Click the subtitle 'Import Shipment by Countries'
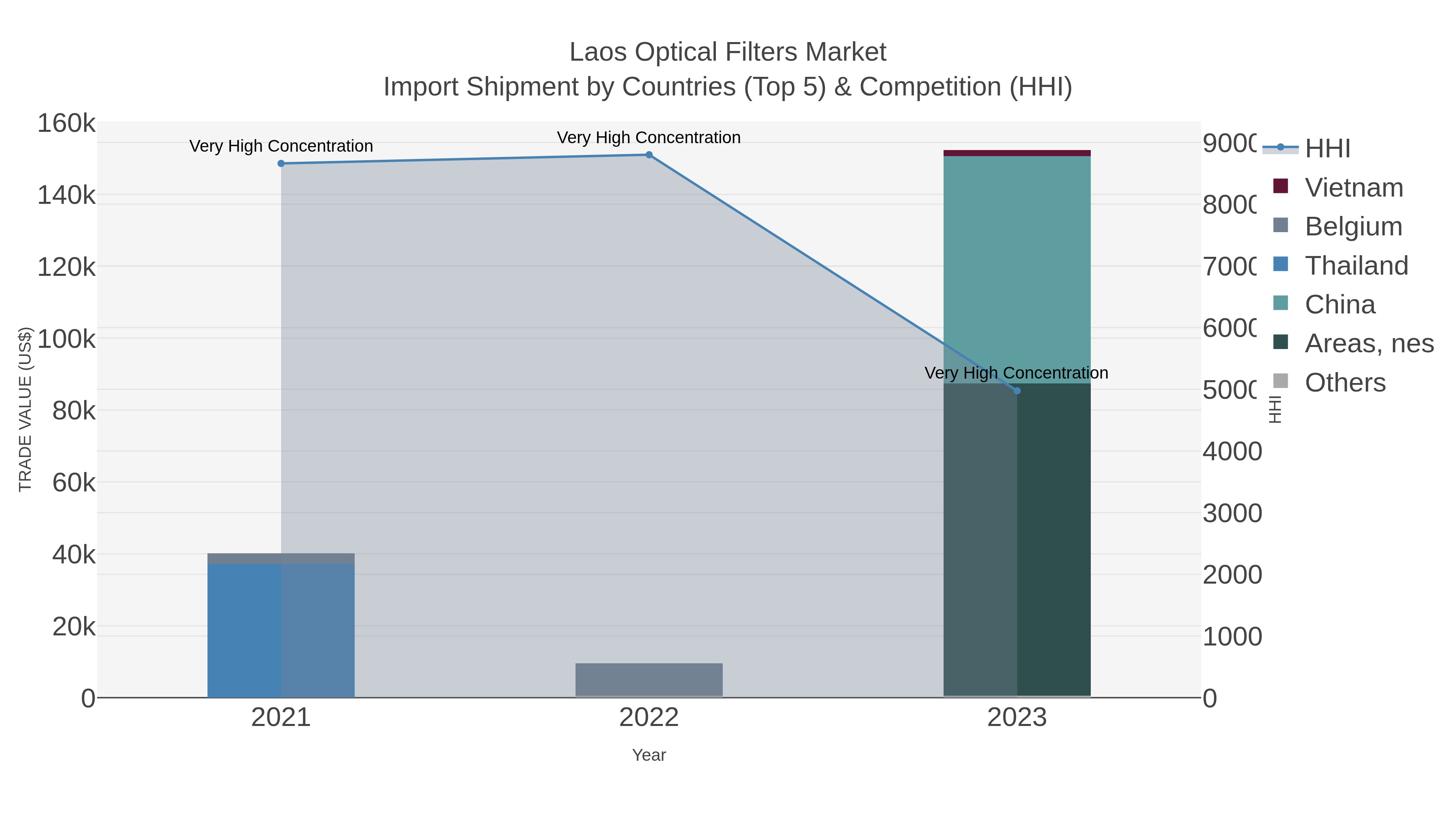Viewport: 1456px width, 819px height. coord(560,87)
